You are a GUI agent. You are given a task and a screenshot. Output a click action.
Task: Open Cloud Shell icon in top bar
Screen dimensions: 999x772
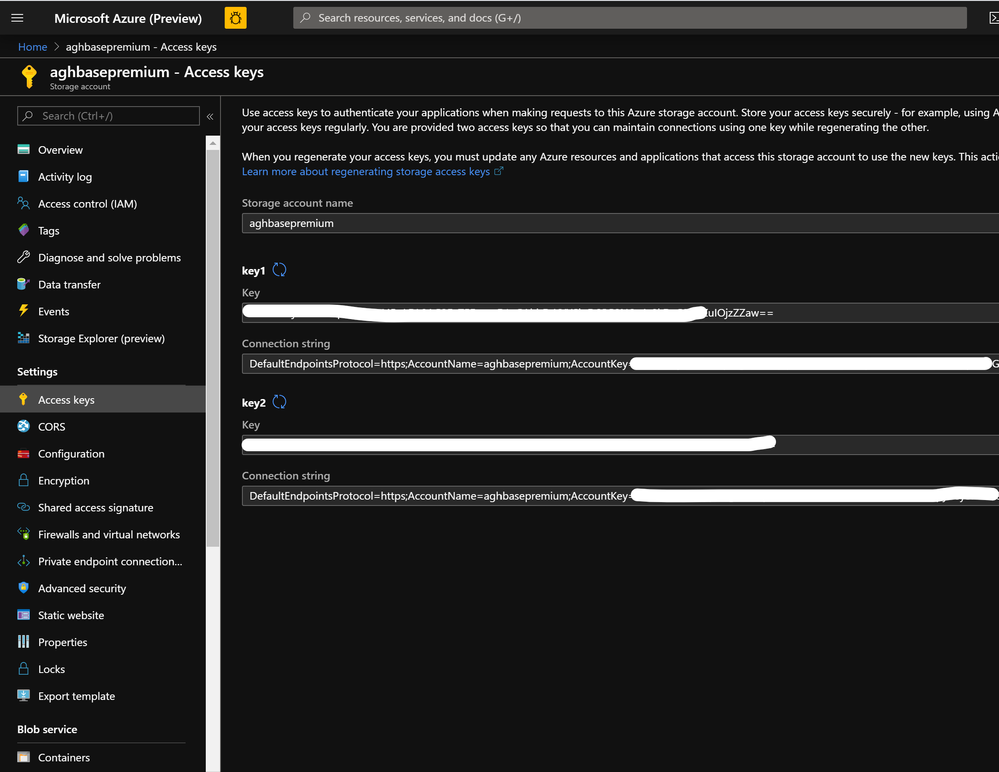993,18
